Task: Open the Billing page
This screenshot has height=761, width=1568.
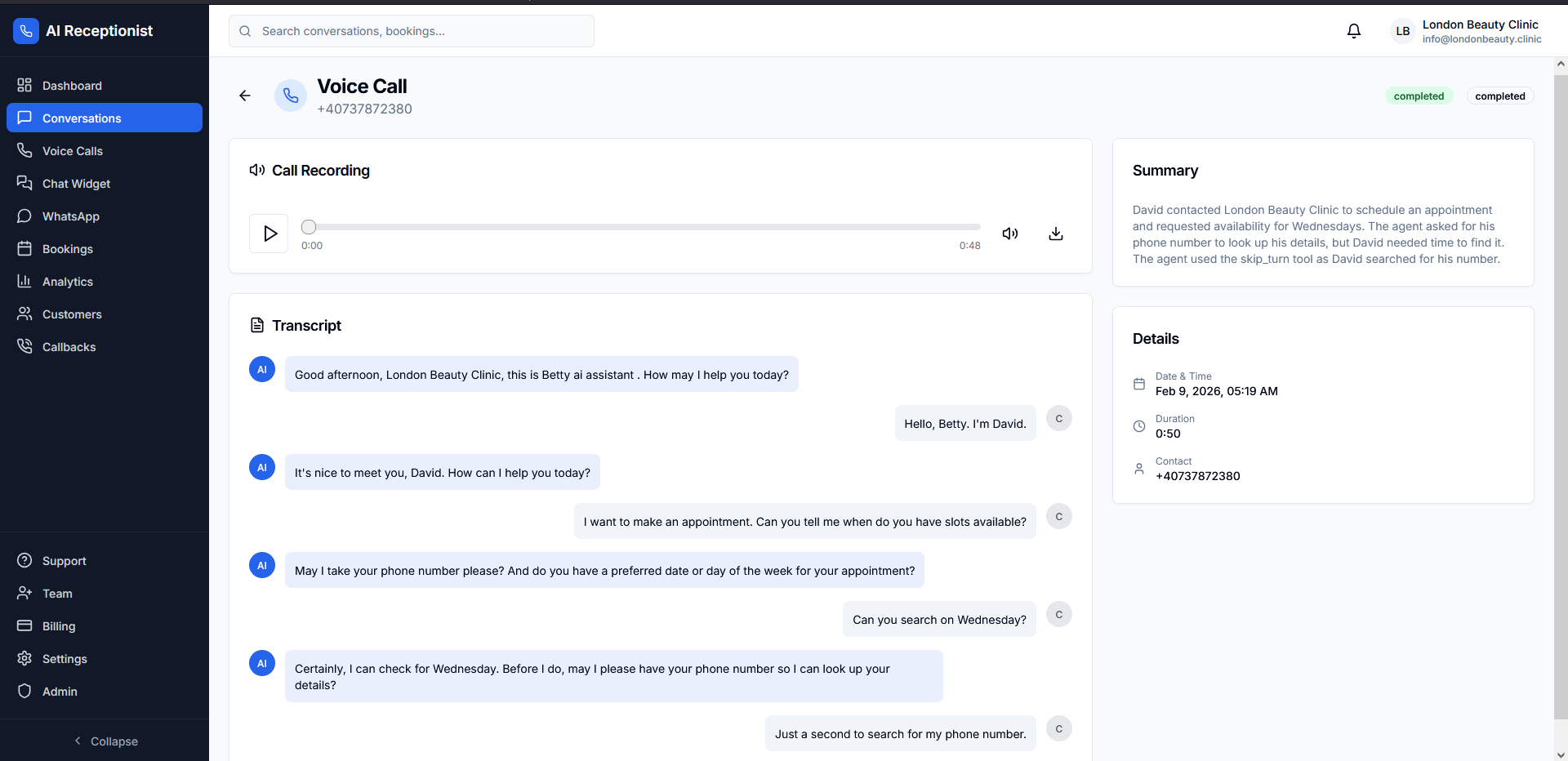Action: pyautogui.click(x=59, y=626)
